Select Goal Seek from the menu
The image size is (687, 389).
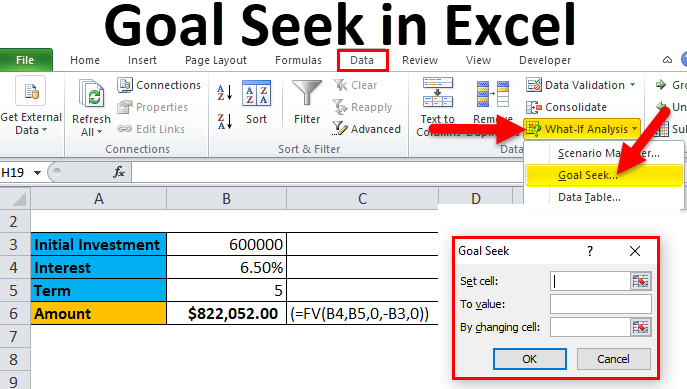604,175
